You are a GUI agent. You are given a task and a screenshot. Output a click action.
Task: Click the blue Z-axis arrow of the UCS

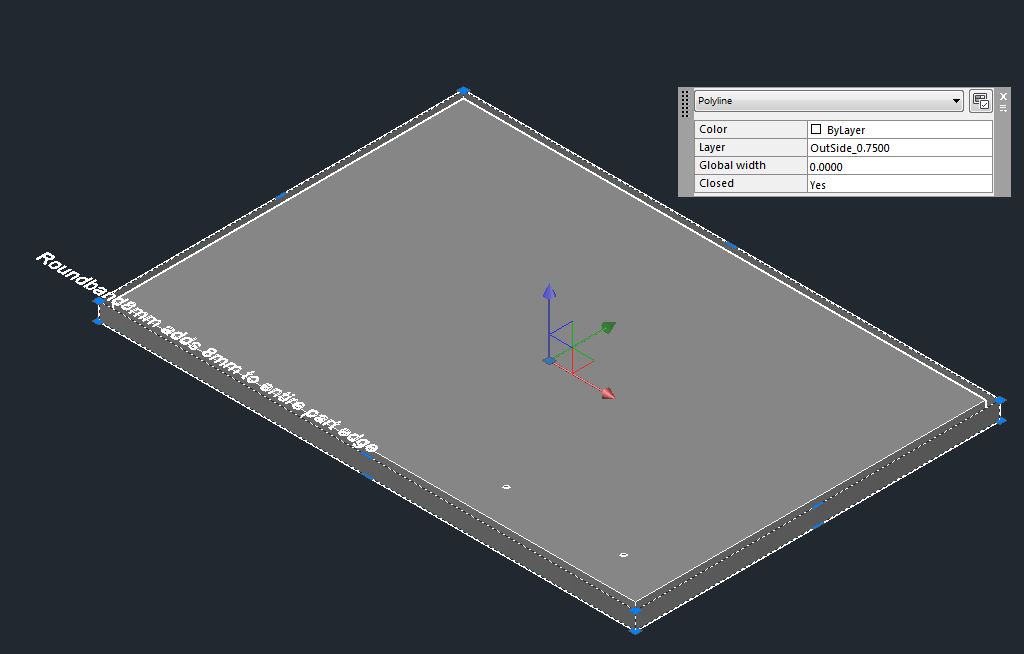tap(550, 292)
